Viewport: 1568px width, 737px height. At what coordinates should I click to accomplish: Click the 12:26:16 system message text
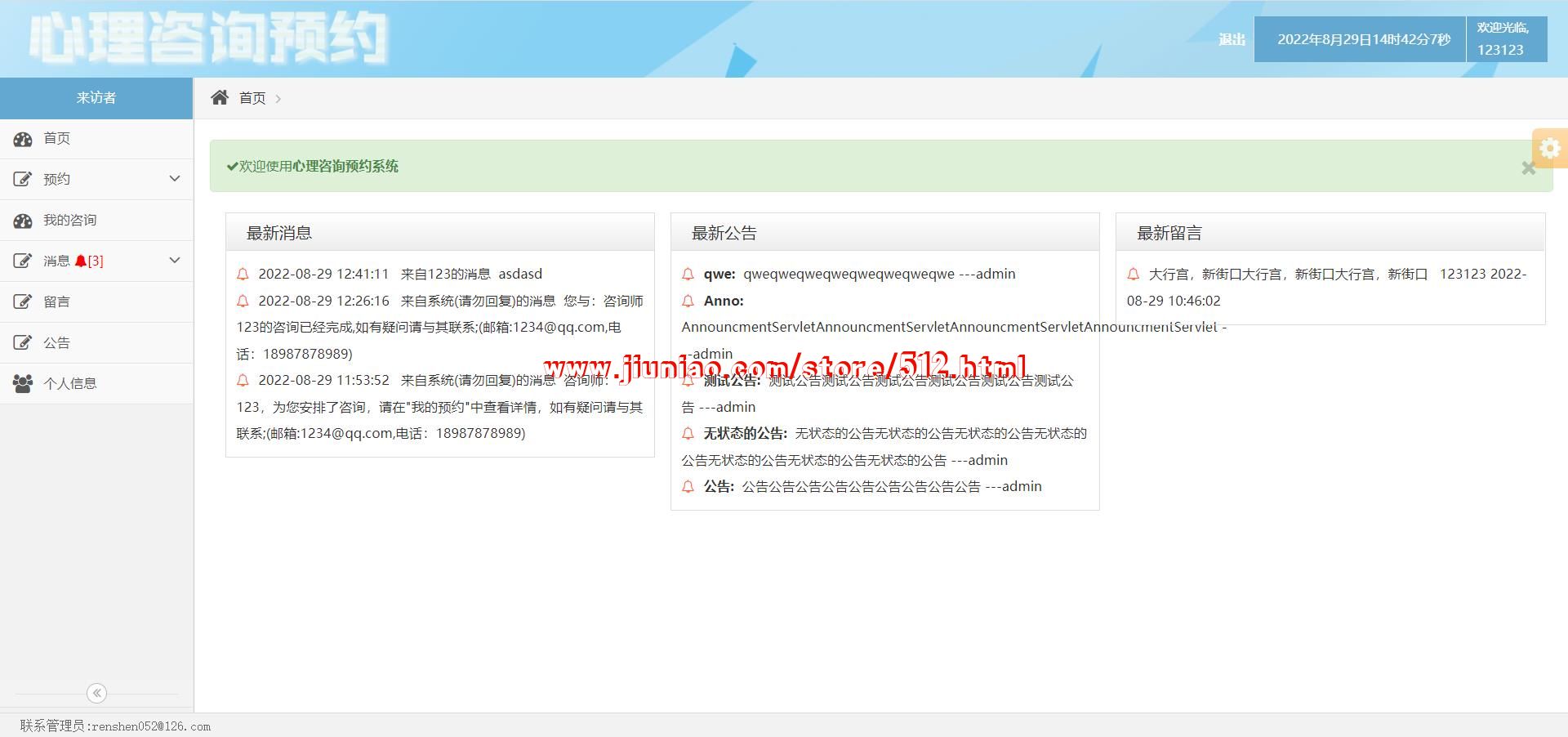point(440,328)
